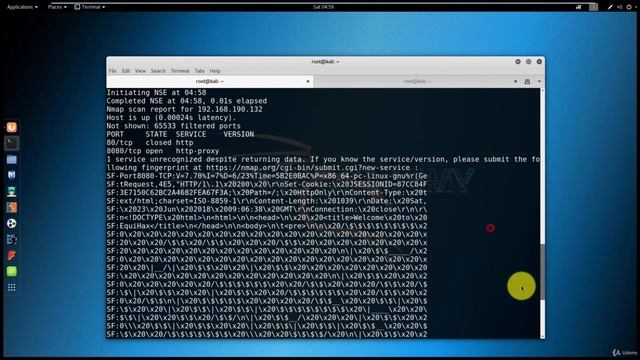
Task: Switch to the second root@kali tab
Action: 417,82
